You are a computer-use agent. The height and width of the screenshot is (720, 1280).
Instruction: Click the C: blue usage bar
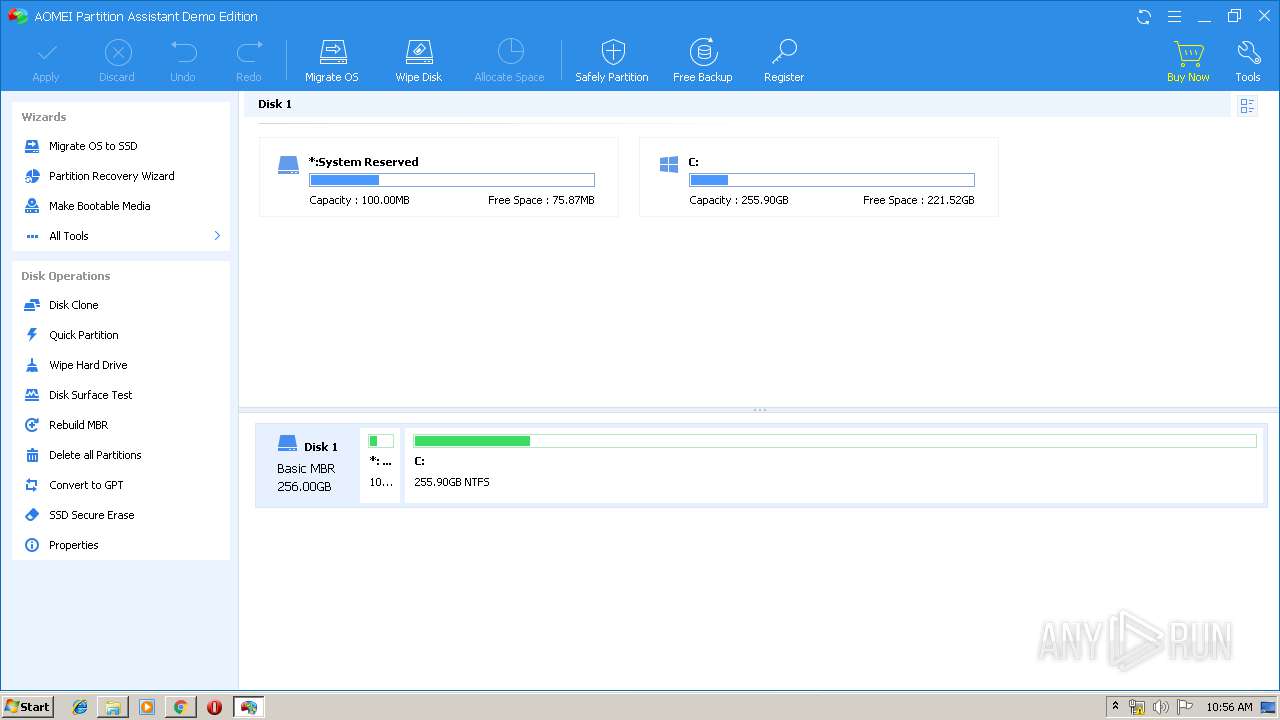pyautogui.click(x=832, y=180)
